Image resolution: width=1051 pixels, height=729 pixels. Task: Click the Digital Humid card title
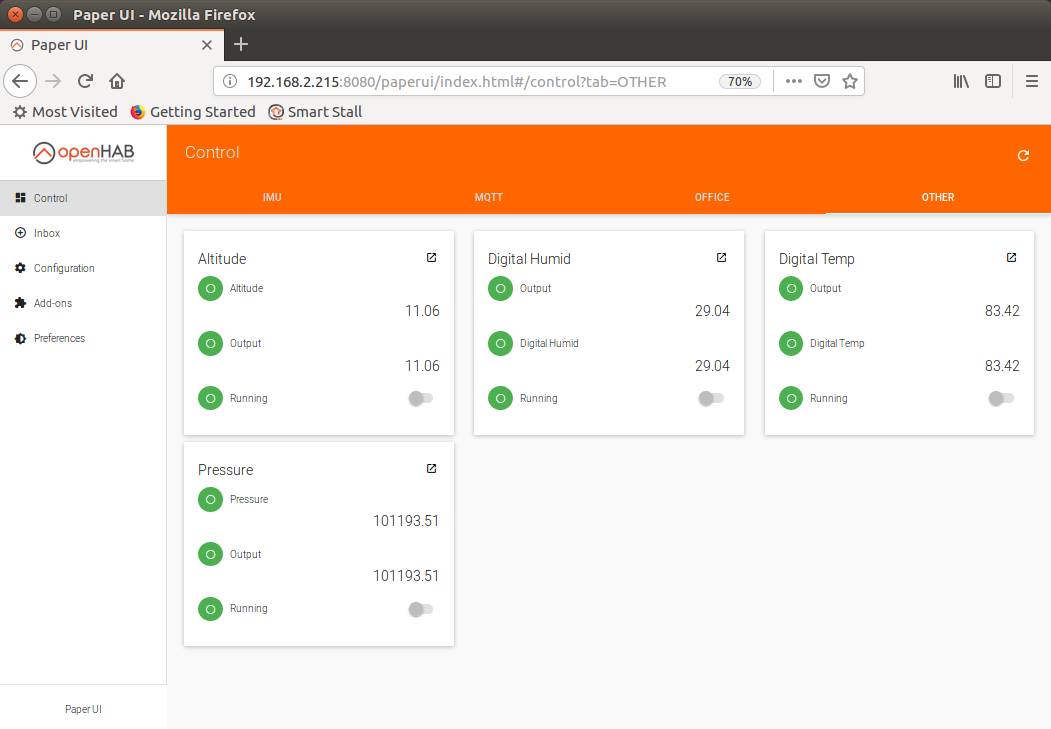tap(529, 259)
